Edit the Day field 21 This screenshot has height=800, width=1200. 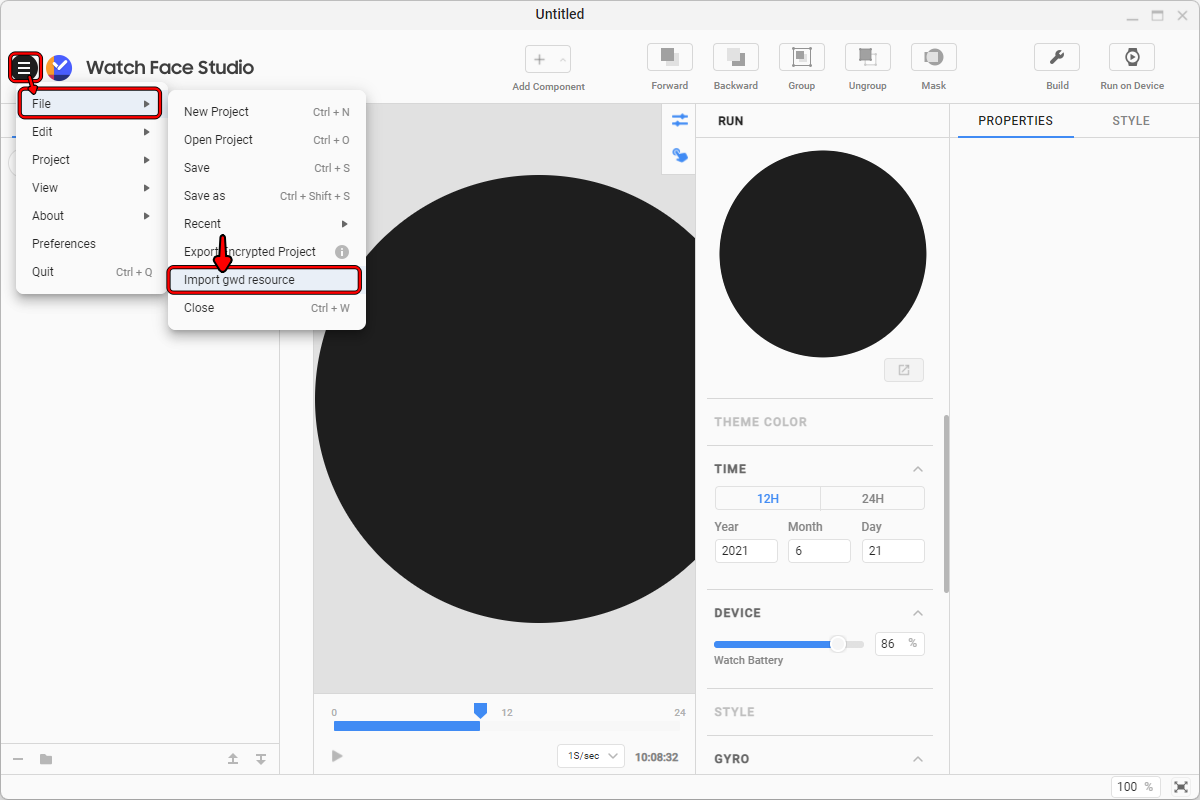(x=893, y=551)
